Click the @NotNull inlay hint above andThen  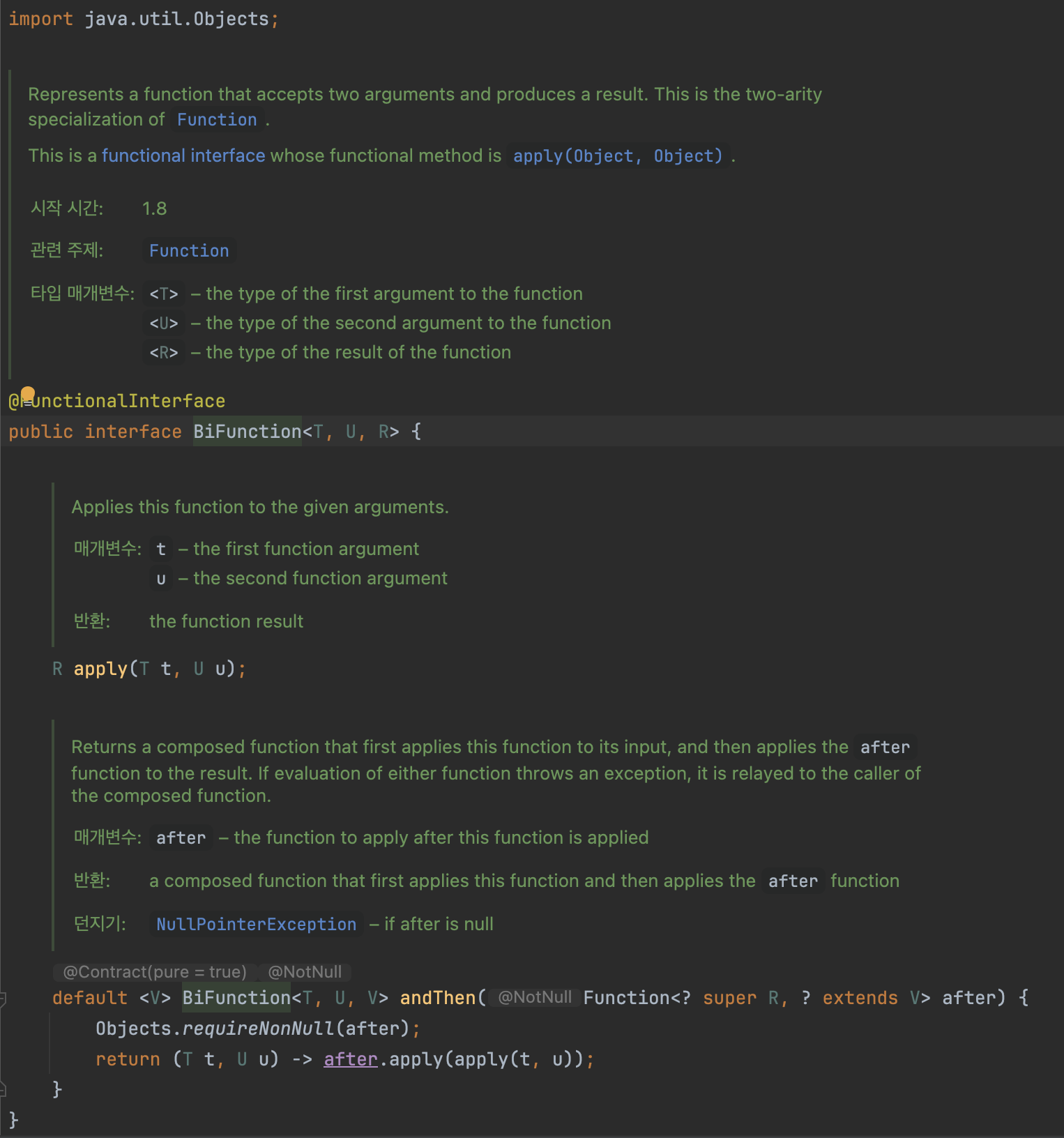305,972
